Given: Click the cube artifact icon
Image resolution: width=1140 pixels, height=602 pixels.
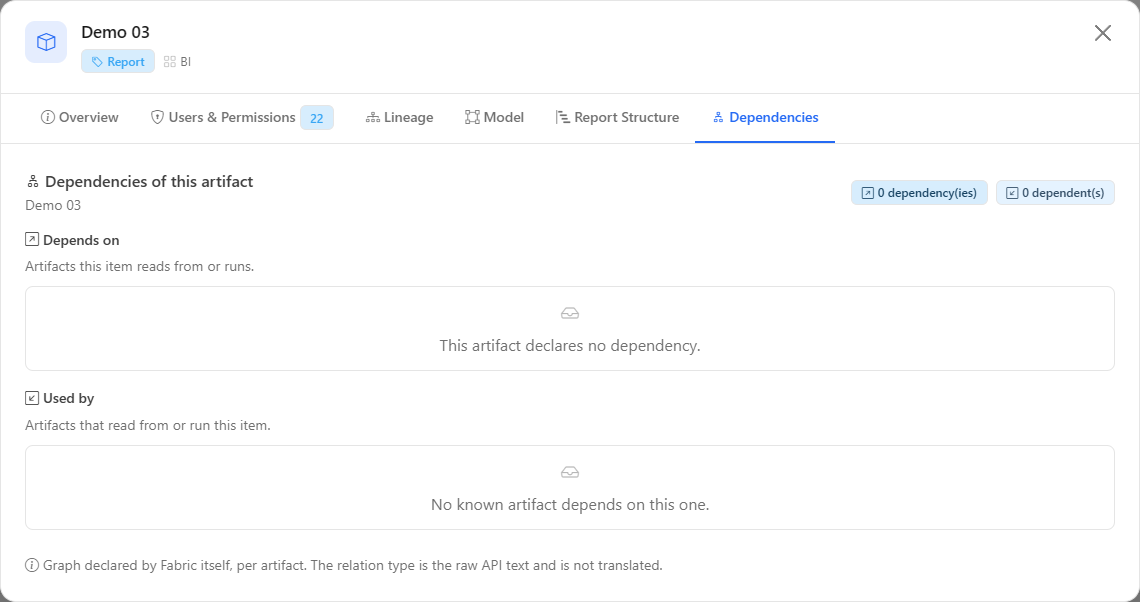Looking at the screenshot, I should click(46, 42).
